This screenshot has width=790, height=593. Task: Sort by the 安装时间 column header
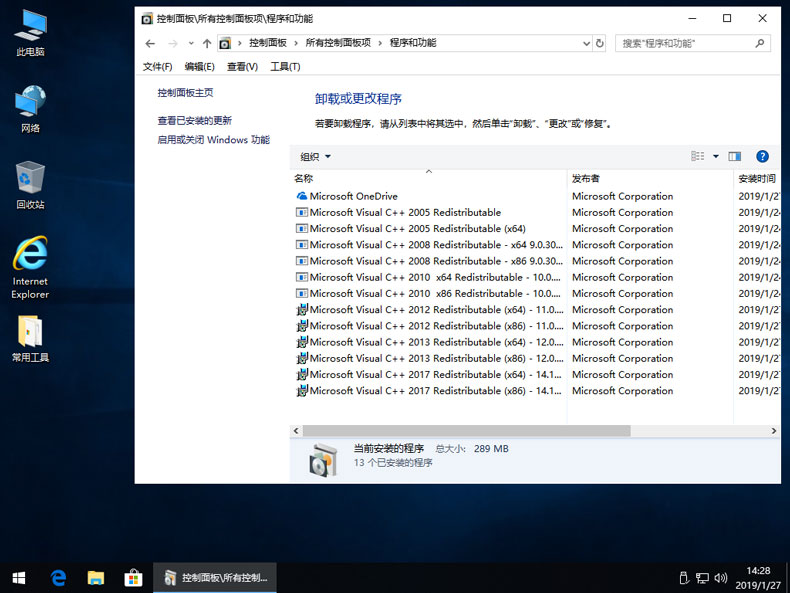pyautogui.click(x=757, y=178)
